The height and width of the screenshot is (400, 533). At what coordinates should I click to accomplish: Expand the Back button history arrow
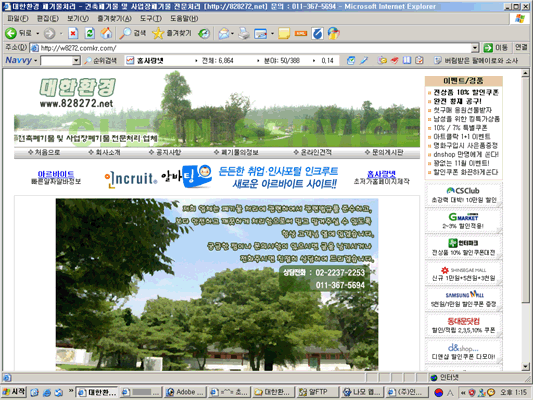click(x=37, y=33)
